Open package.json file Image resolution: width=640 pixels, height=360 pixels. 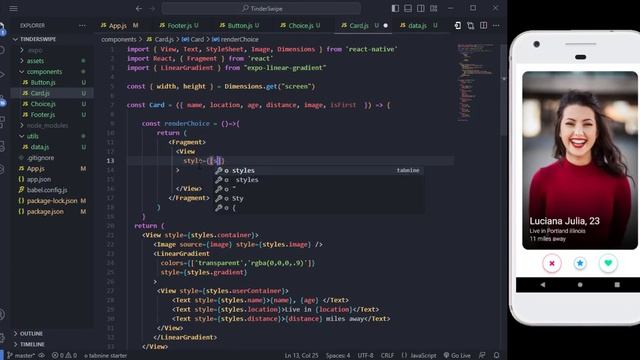(x=45, y=211)
